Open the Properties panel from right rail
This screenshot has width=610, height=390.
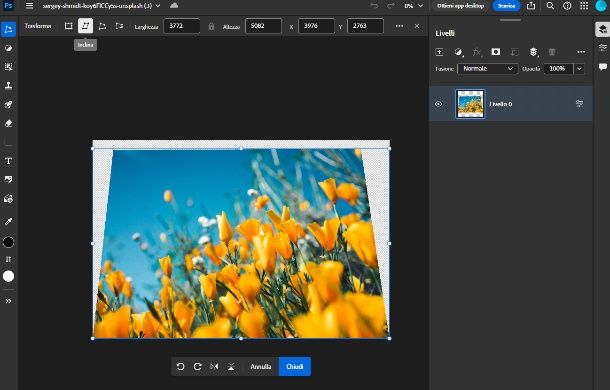tap(602, 48)
